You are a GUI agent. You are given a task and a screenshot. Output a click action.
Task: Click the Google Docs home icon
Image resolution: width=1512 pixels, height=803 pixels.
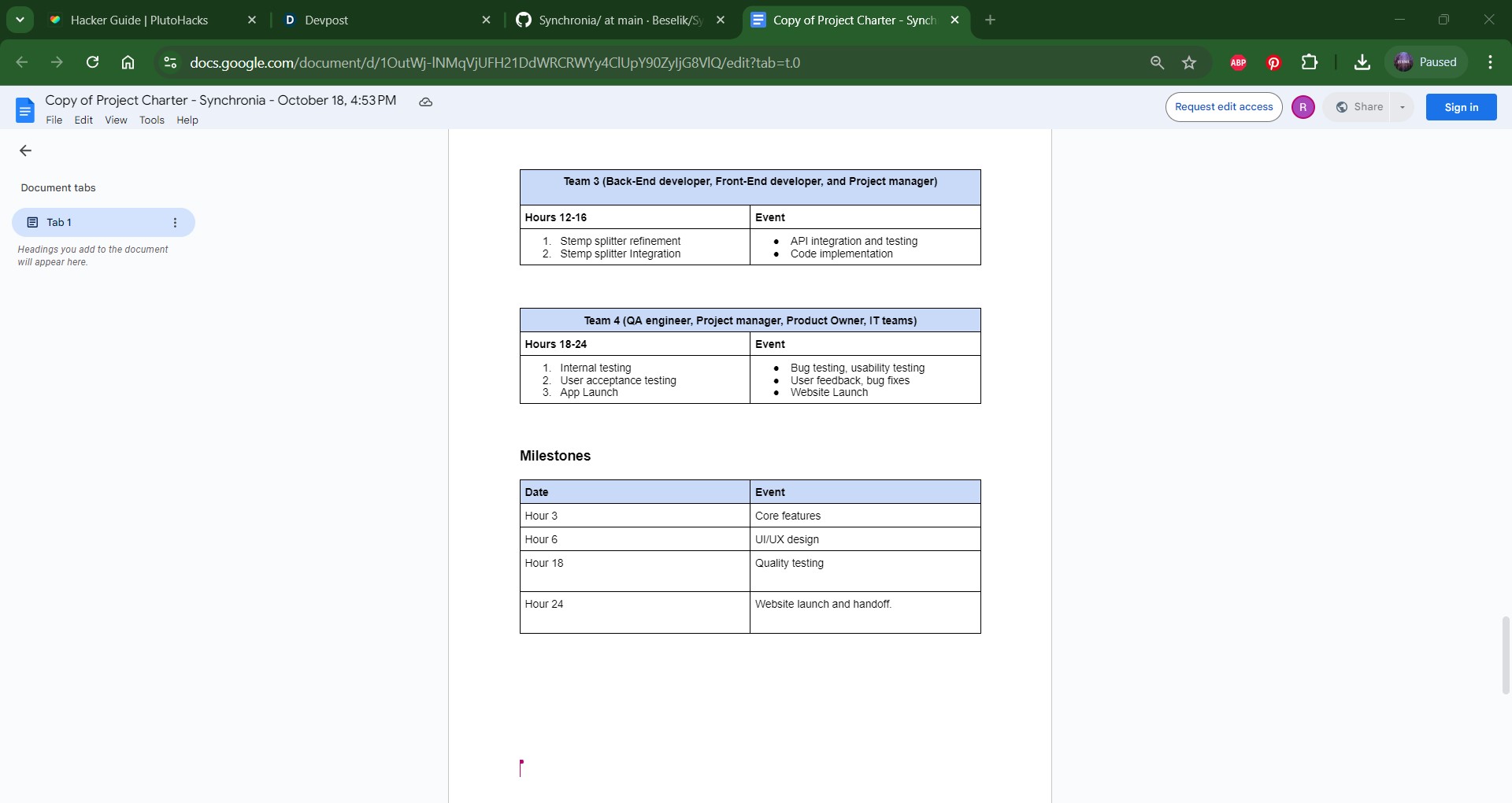pyautogui.click(x=25, y=110)
